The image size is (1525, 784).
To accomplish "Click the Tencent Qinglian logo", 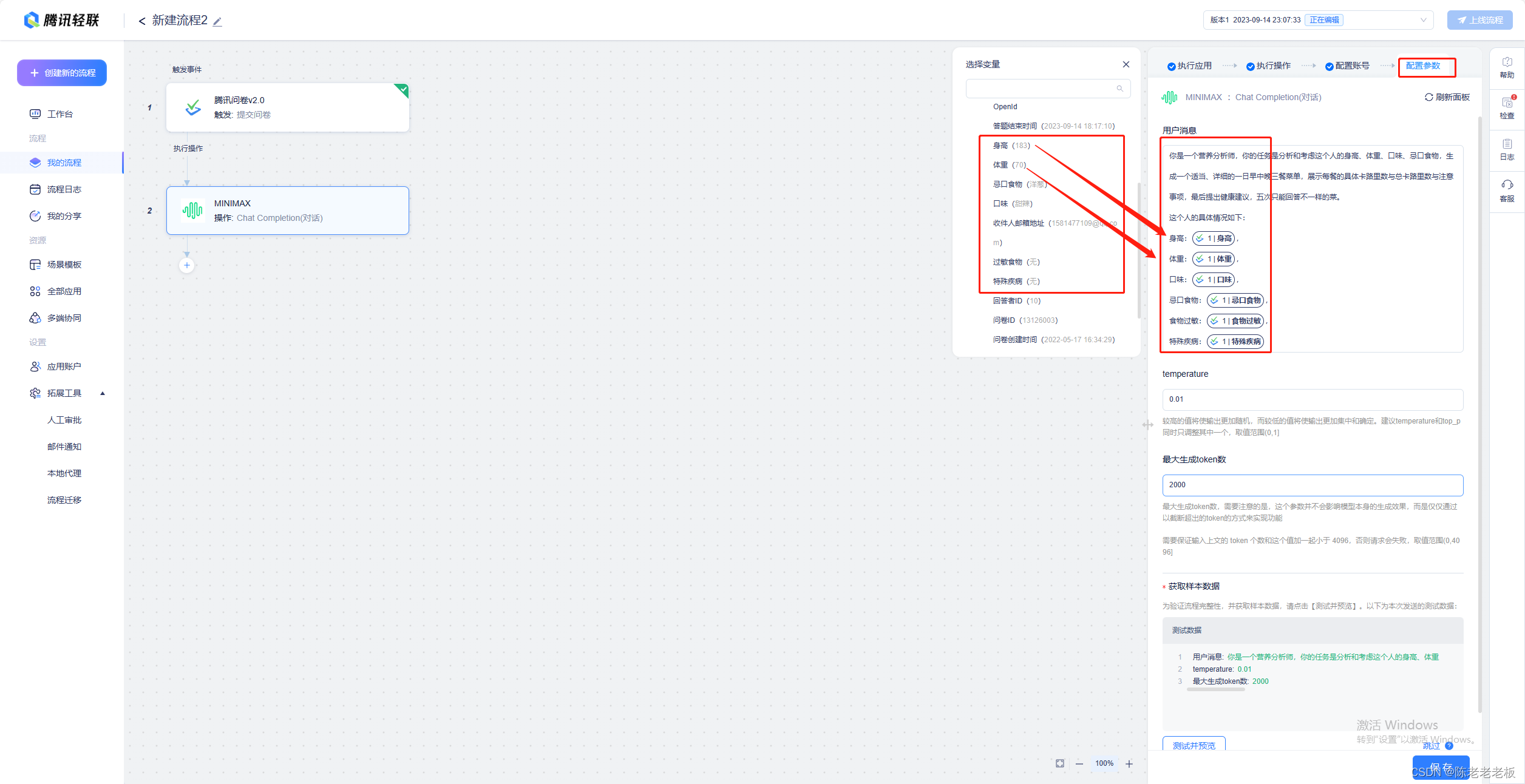I will pos(61,20).
